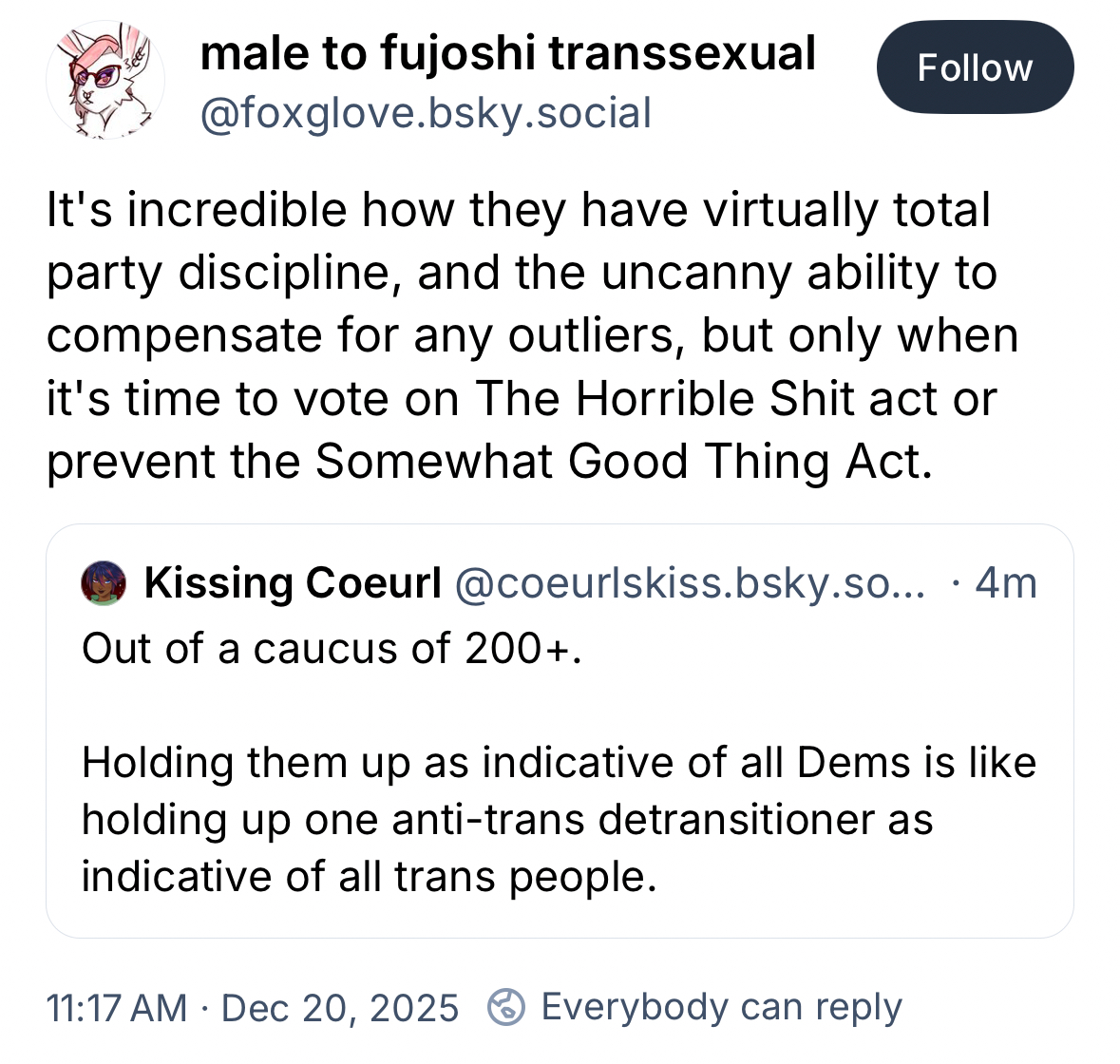Click the "Everybody can reply" label

coord(721,1007)
